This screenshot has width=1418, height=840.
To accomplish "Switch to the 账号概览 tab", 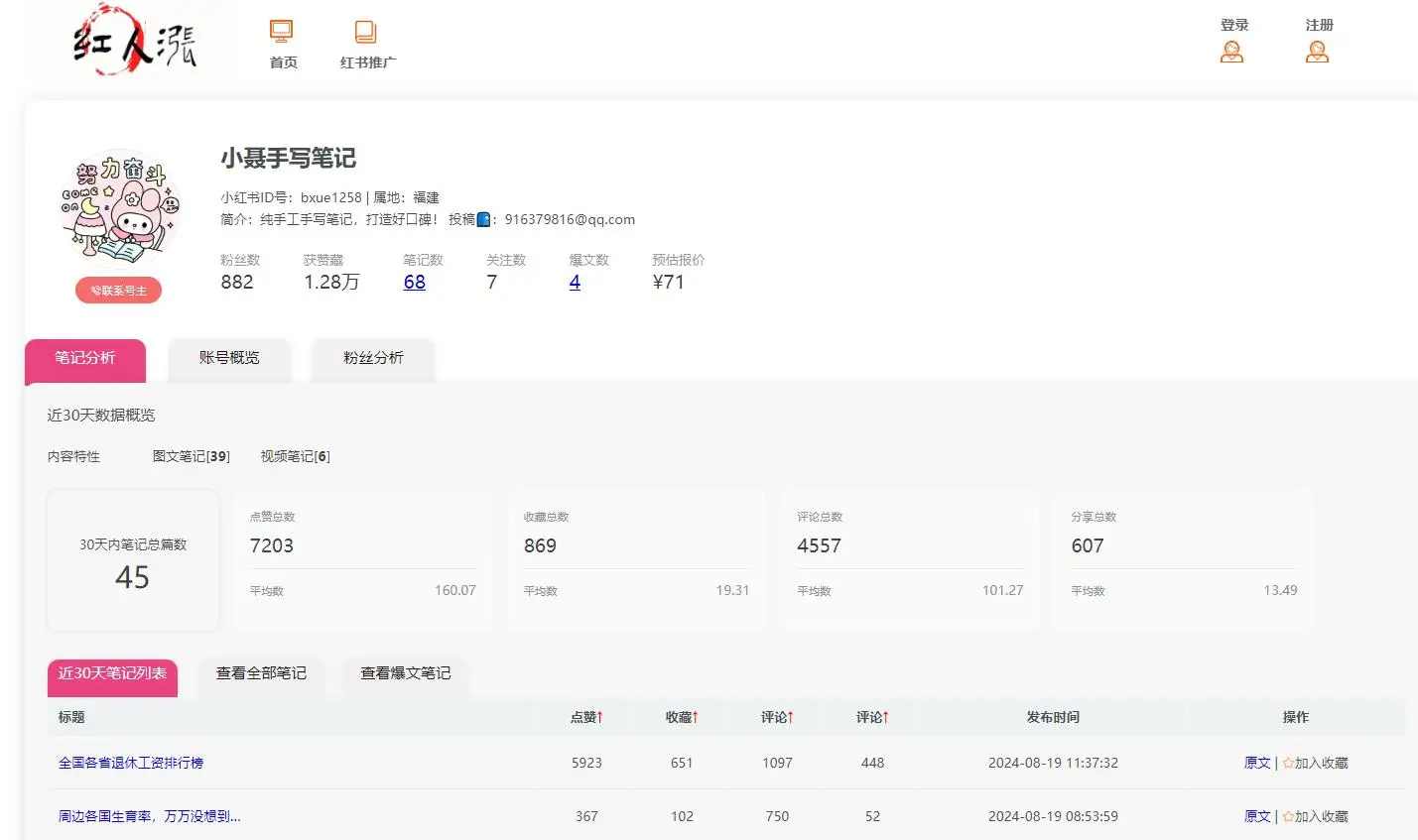I will pos(228,359).
